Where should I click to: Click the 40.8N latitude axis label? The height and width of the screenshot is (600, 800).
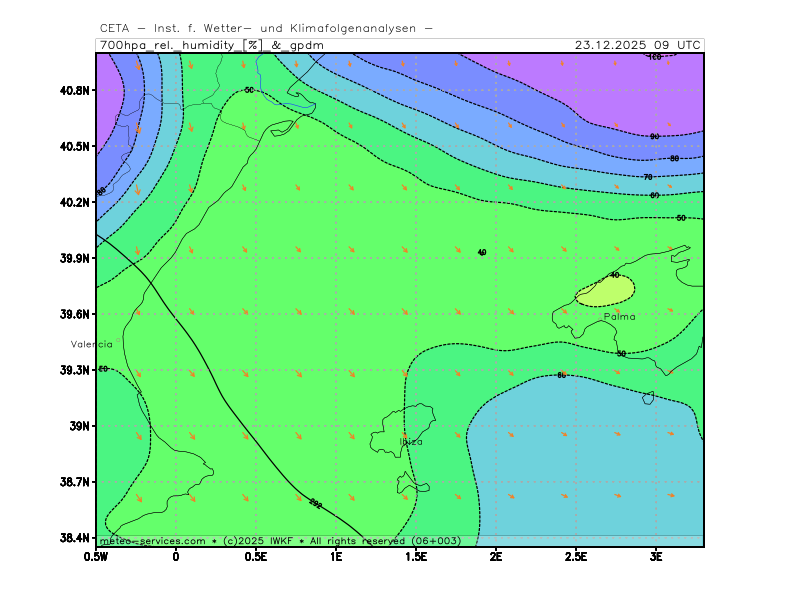74,90
